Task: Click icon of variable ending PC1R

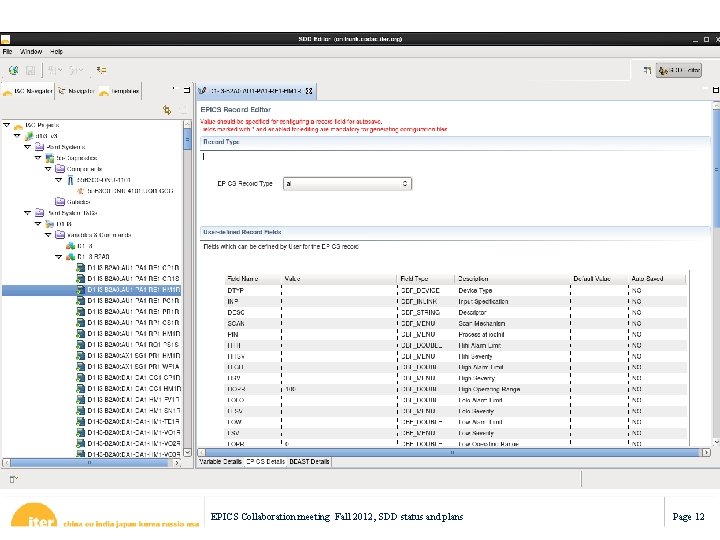Action: (x=80, y=301)
